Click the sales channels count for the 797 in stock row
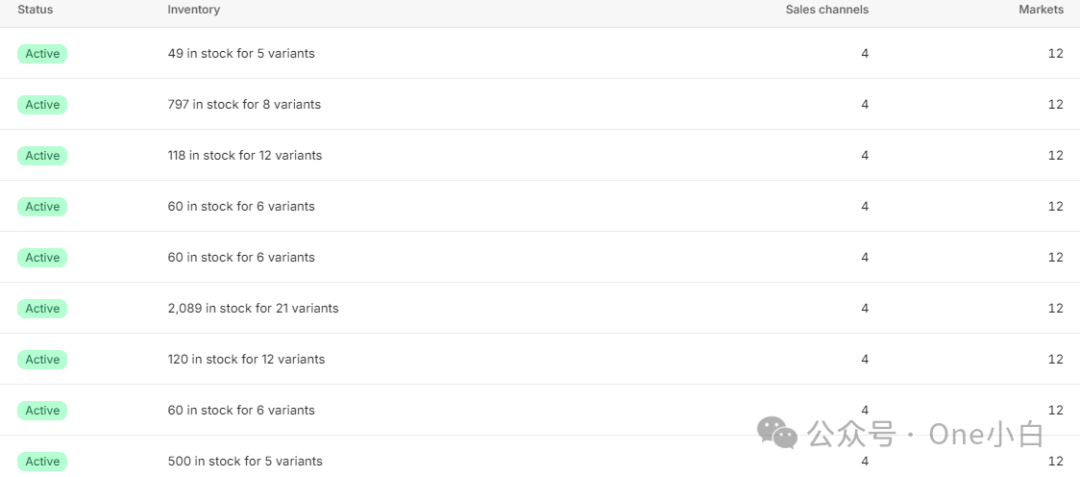The width and height of the screenshot is (1080, 477). [x=865, y=105]
